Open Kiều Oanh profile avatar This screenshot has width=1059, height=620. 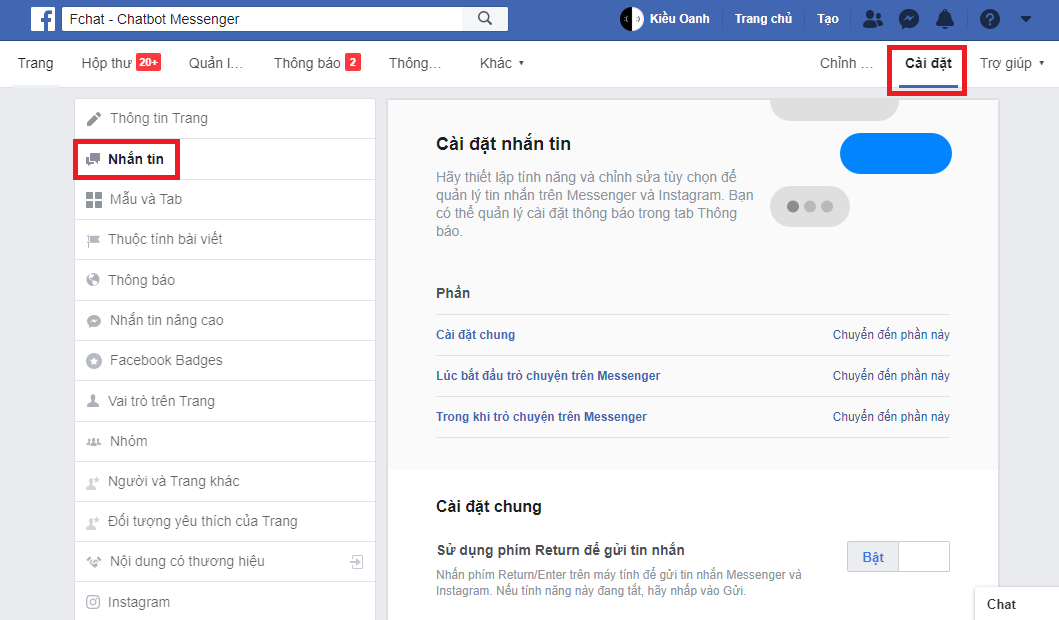tap(631, 19)
